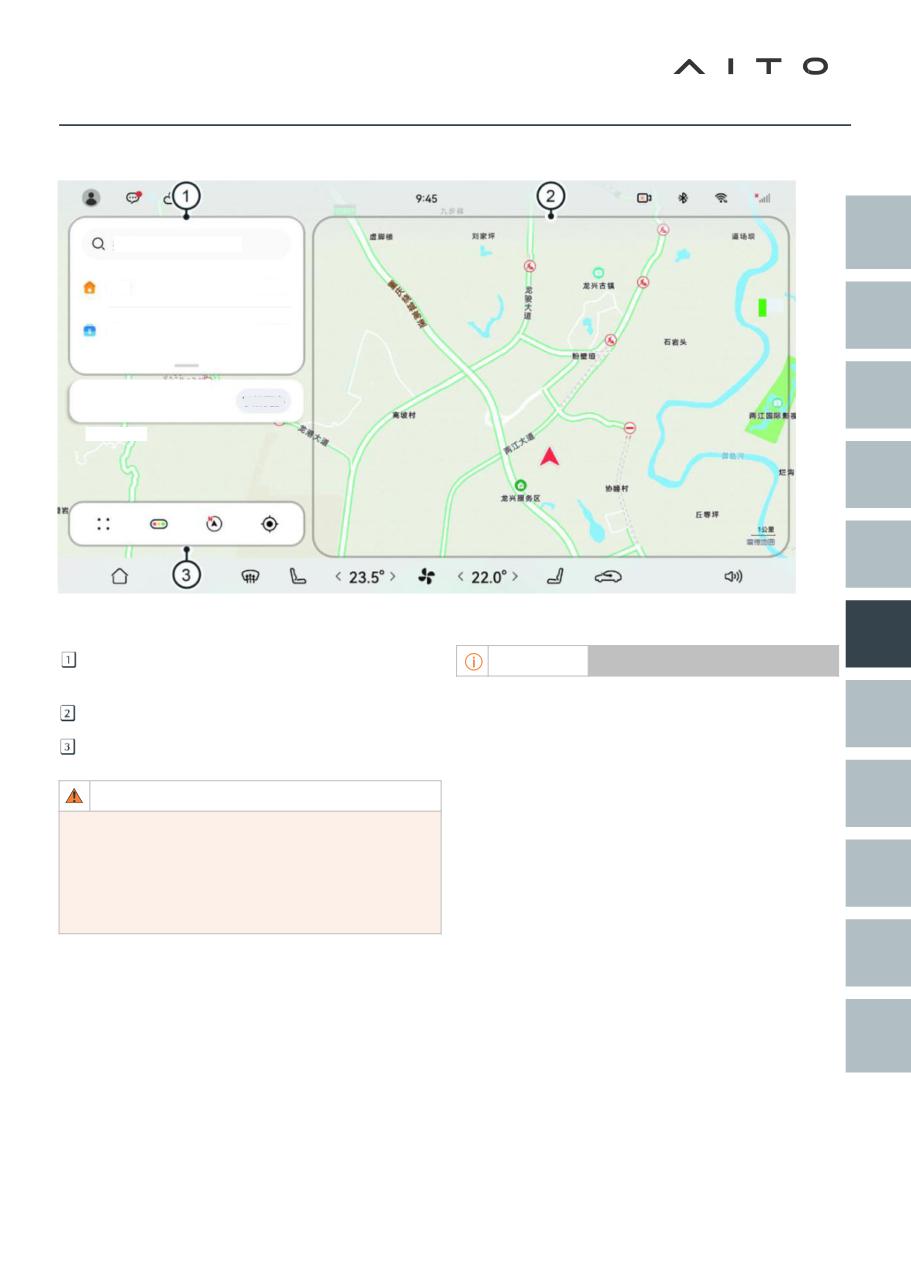911x1275 pixels.
Task: Tap the map scale bar
Action: [767, 531]
